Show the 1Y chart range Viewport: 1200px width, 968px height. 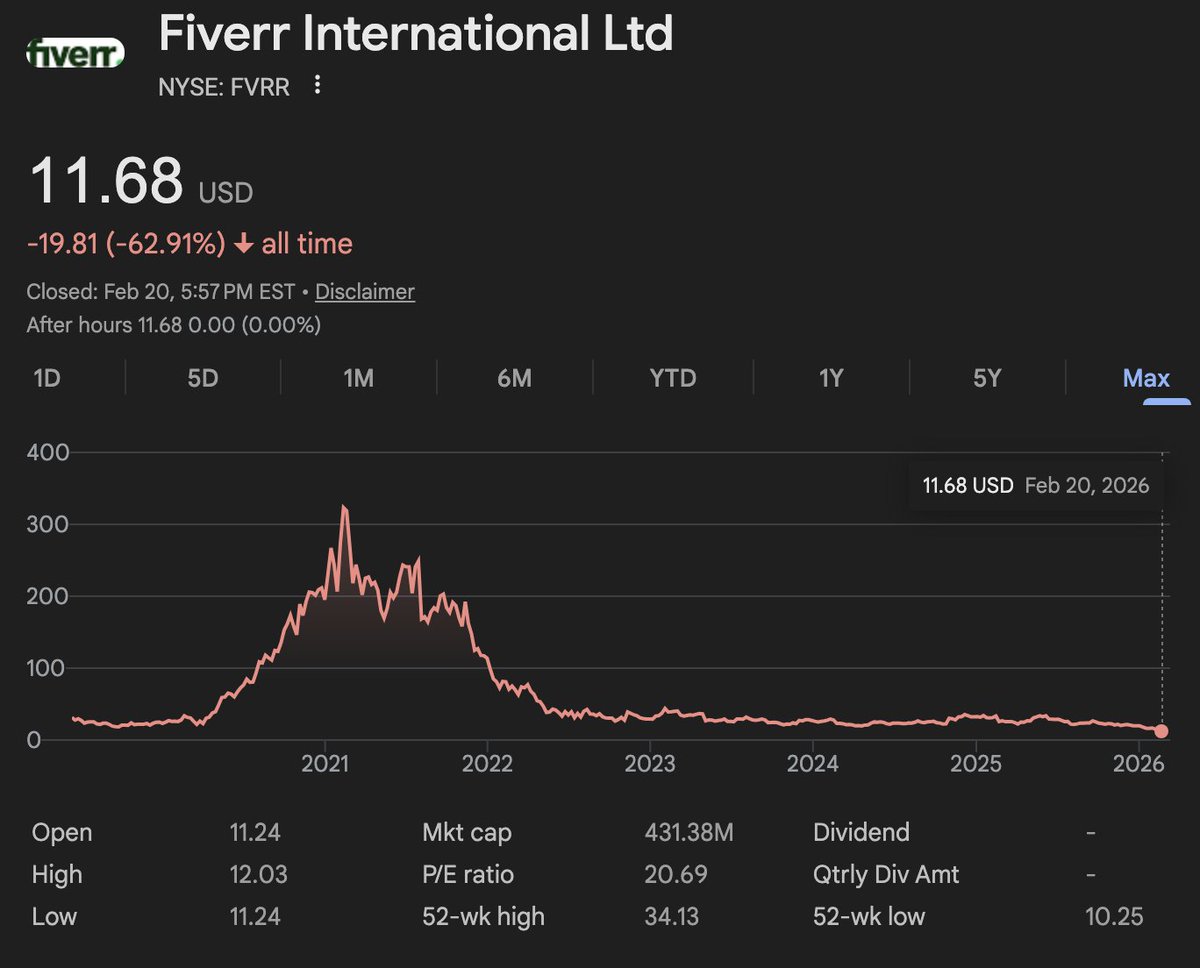click(831, 378)
